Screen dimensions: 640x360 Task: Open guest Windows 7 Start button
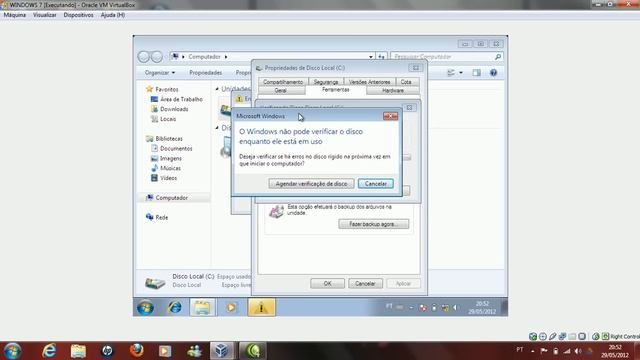click(x=145, y=307)
